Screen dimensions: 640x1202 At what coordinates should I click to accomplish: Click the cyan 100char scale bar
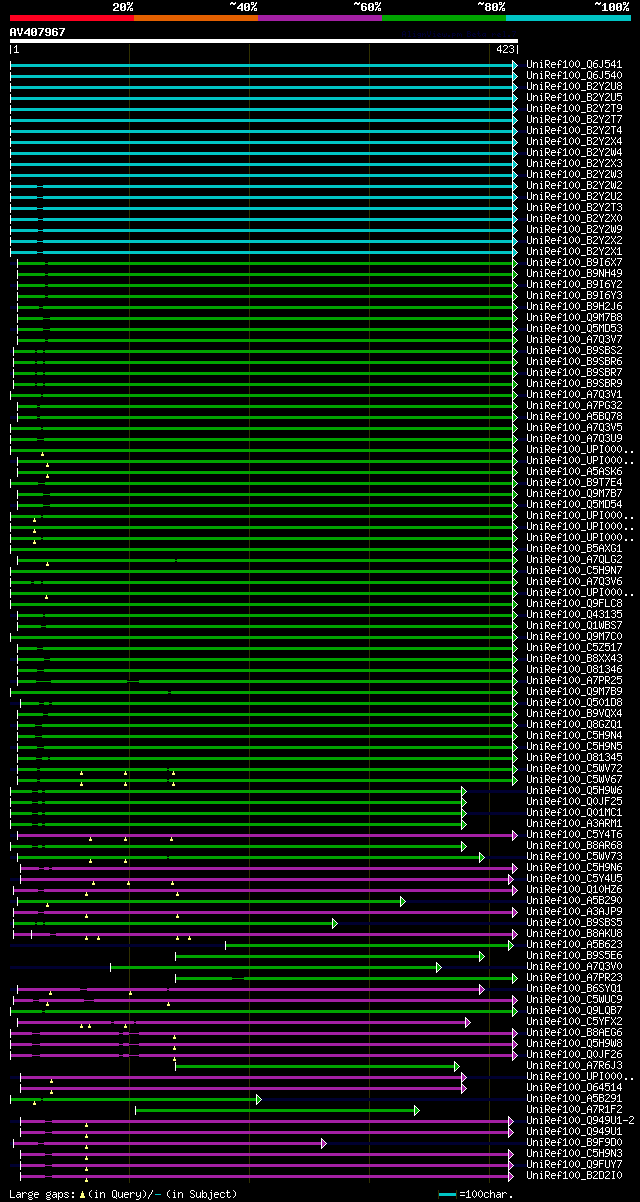click(x=447, y=1194)
